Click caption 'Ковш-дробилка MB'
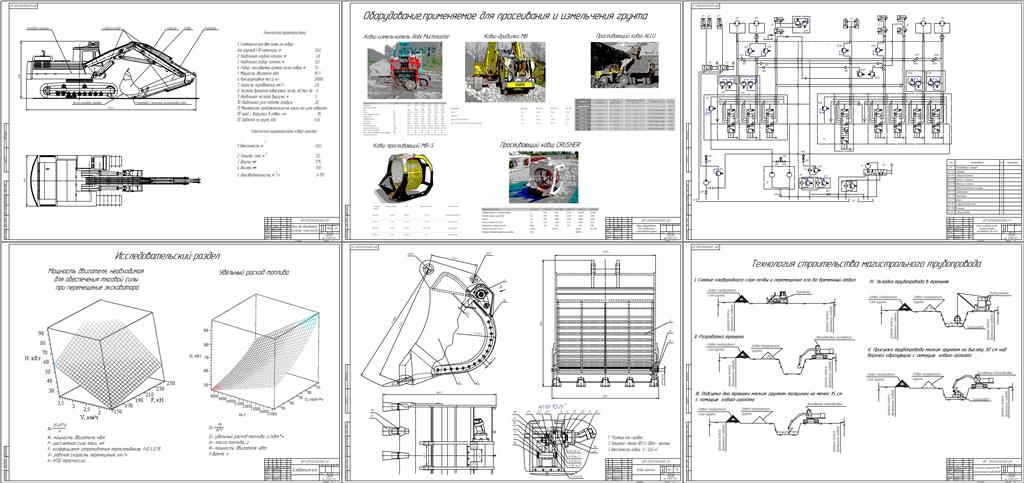This screenshot has width=1024, height=483. (504, 36)
